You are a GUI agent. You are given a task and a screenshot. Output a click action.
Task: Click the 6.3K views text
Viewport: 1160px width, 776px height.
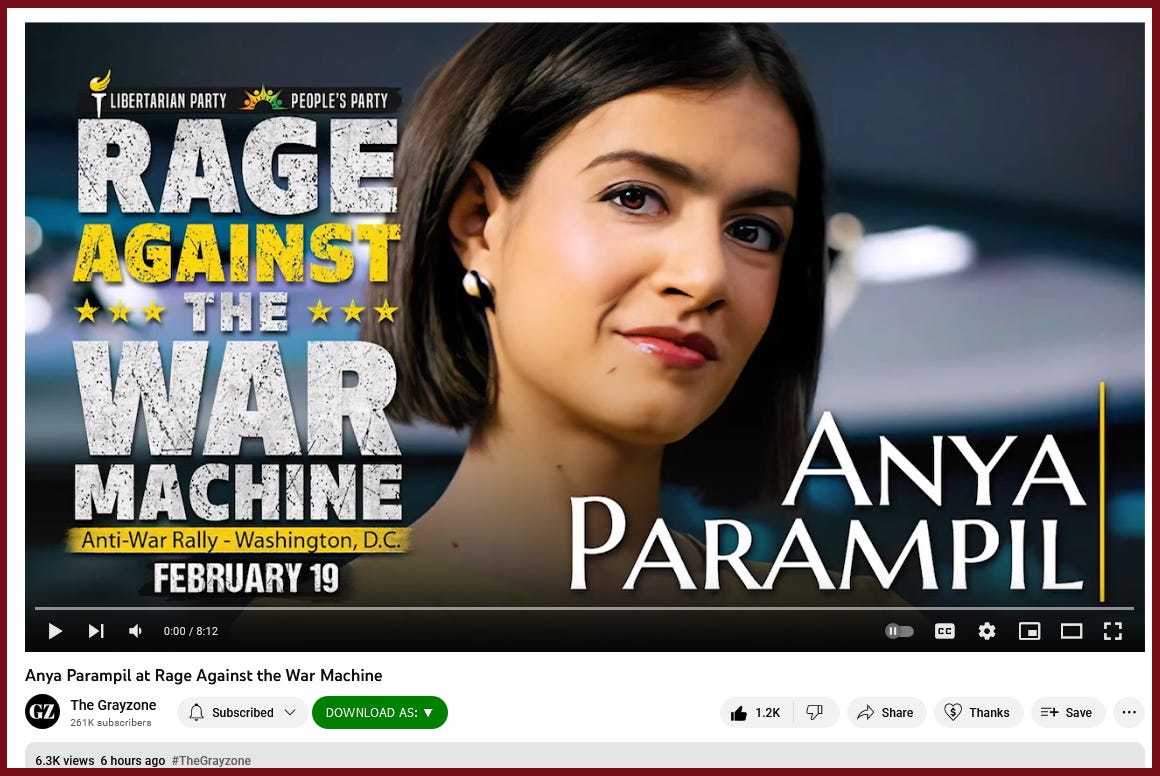[65, 760]
